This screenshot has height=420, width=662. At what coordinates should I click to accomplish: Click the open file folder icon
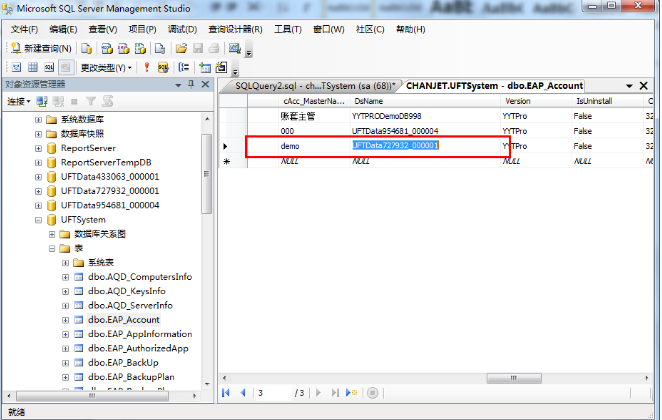[x=181, y=49]
